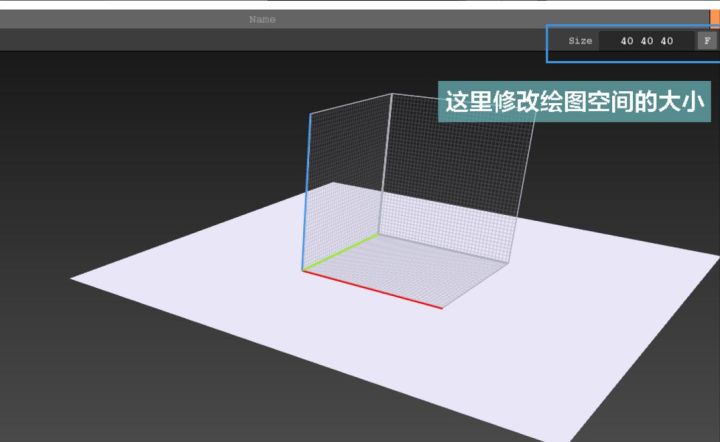Click the Name field in the top bar
The image size is (720, 442).
pyautogui.click(x=354, y=19)
